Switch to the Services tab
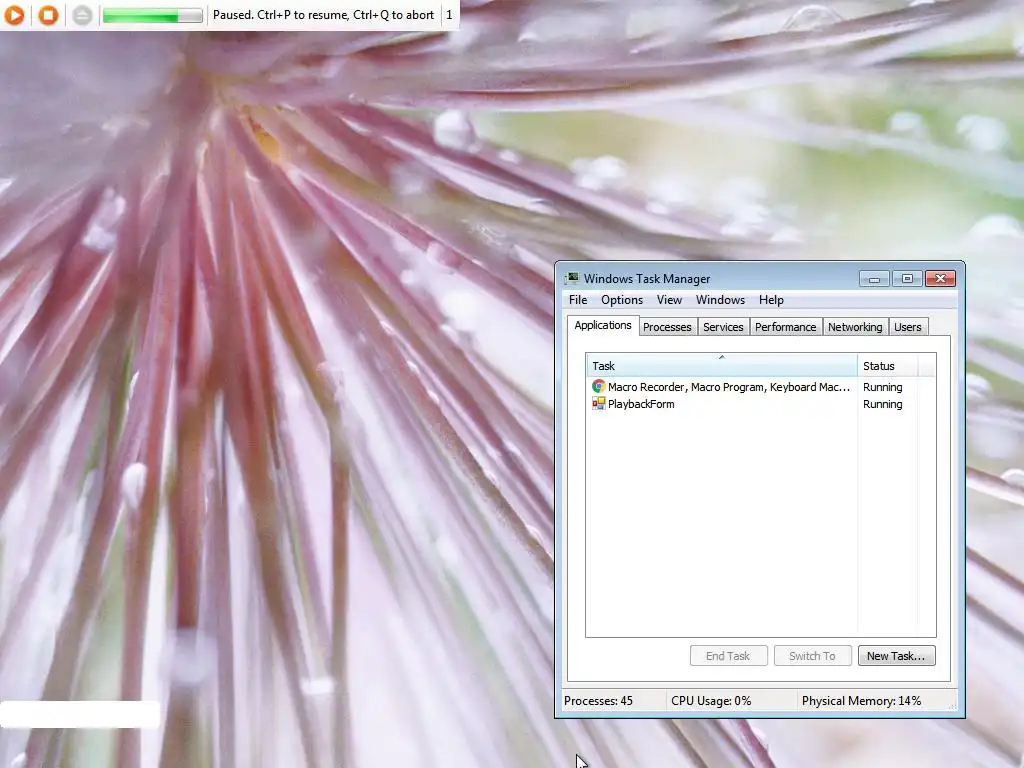Screen dimensions: 1024x768 tap(723, 327)
